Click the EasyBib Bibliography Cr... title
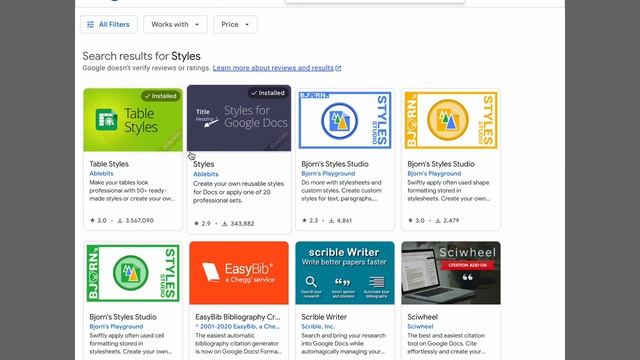The width and height of the screenshot is (640, 360). click(238, 317)
